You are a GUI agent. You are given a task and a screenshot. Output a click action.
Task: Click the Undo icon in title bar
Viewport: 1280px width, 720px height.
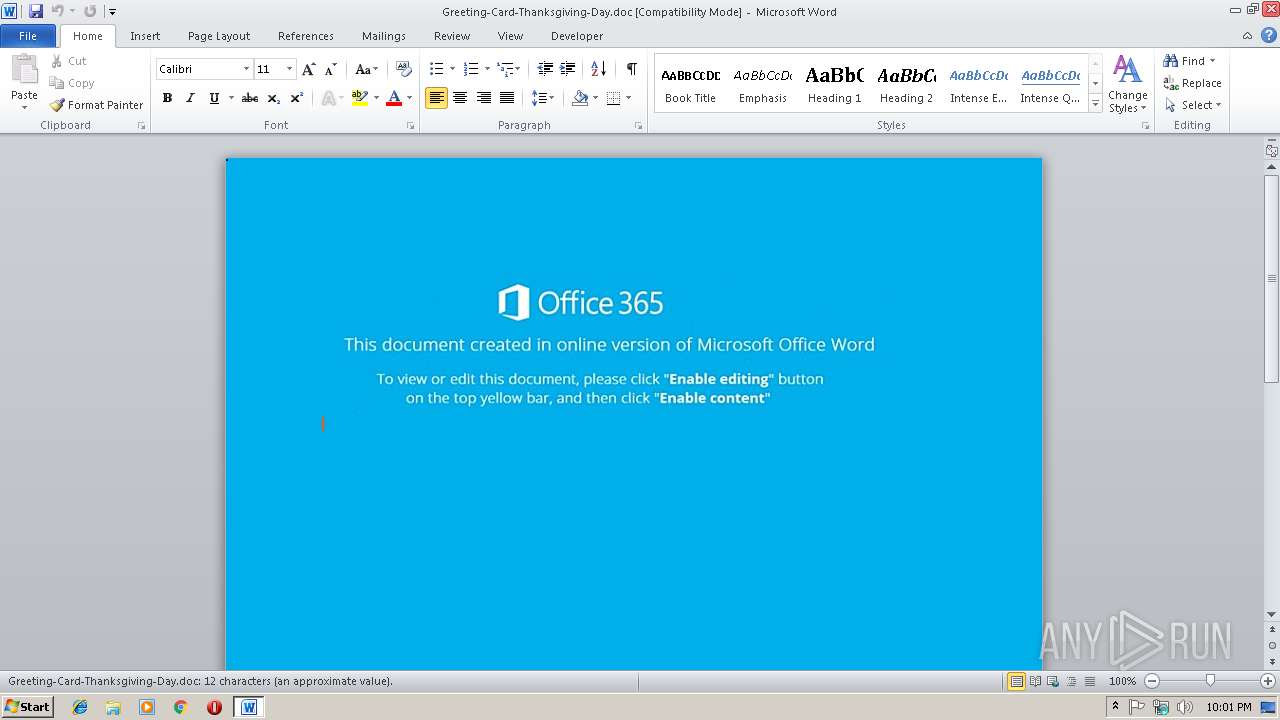point(57,11)
